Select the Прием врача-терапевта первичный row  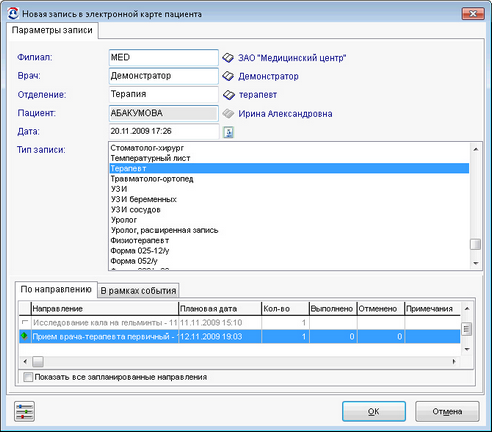pos(240,336)
